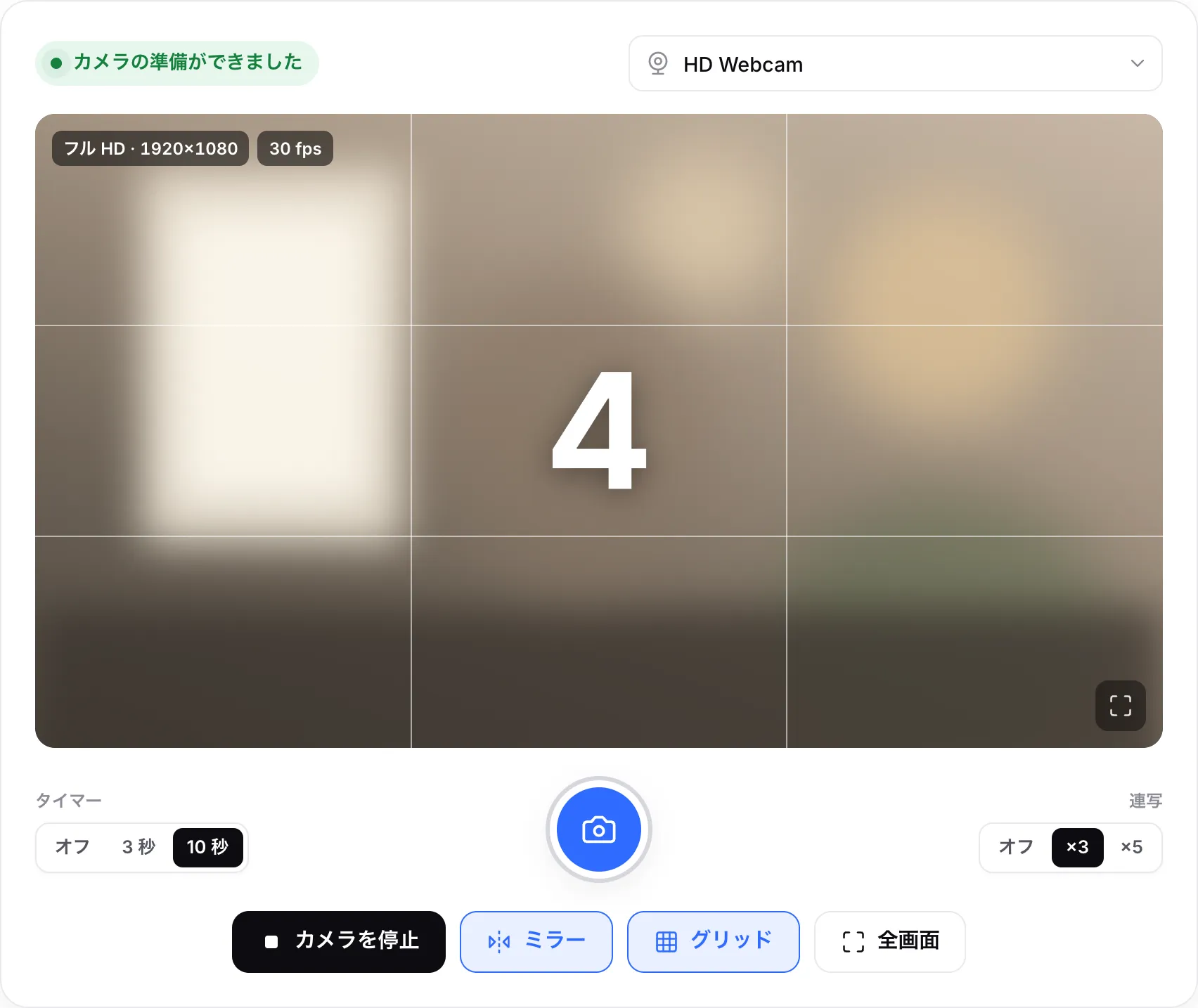Click the fullscreen icon on video preview
Viewport: 1198px width, 1008px height.
pyautogui.click(x=1120, y=705)
